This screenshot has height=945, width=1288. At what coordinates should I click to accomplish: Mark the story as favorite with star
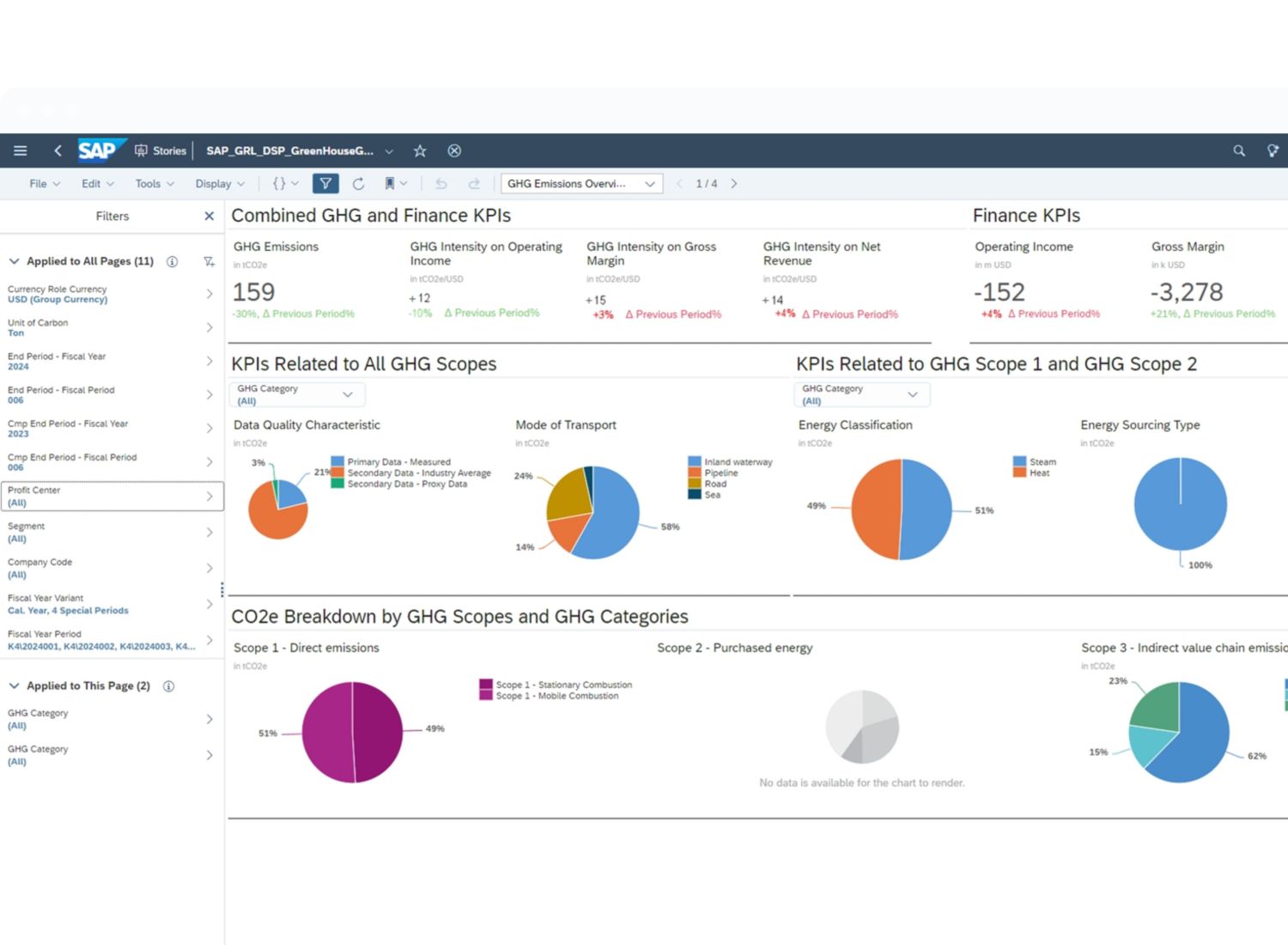click(420, 151)
